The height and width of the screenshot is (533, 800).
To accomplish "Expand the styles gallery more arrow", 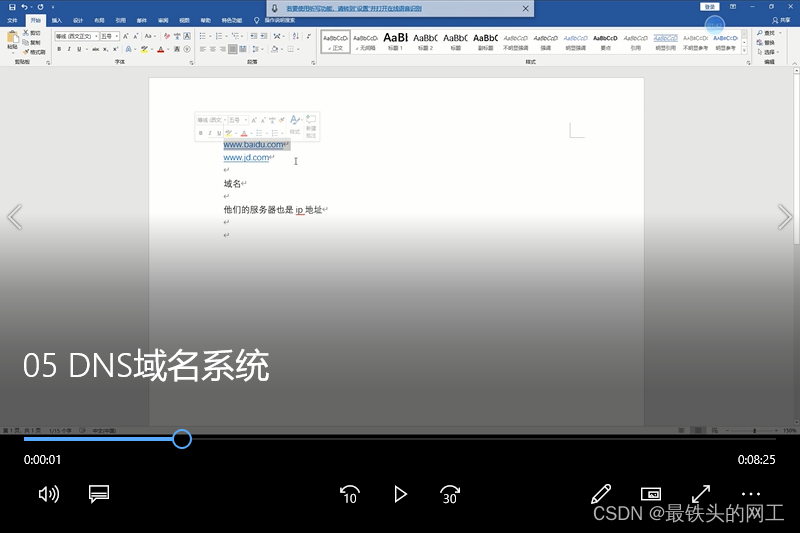I will (744, 50).
